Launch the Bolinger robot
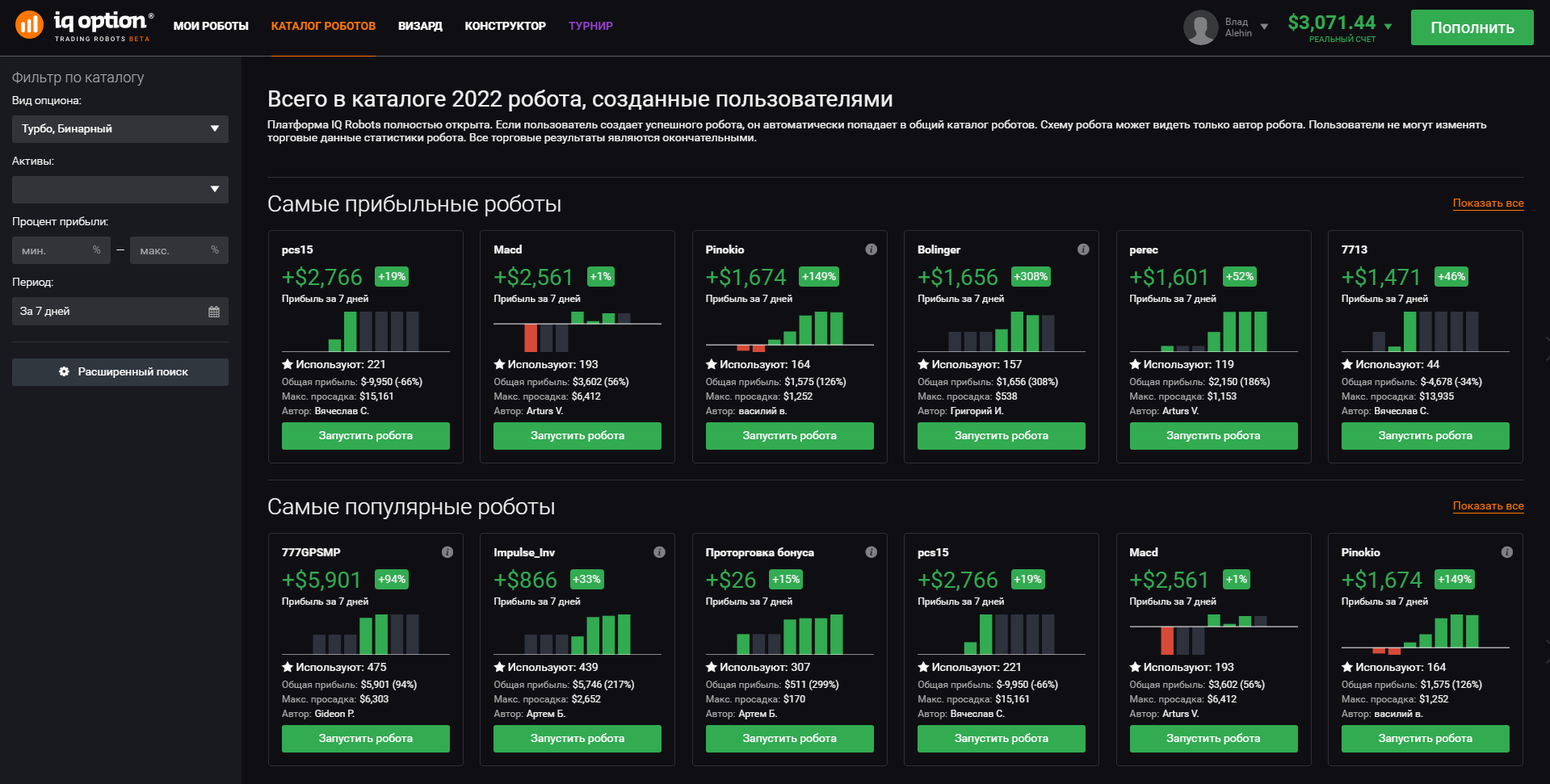This screenshot has height=784, width=1550. 1002,436
